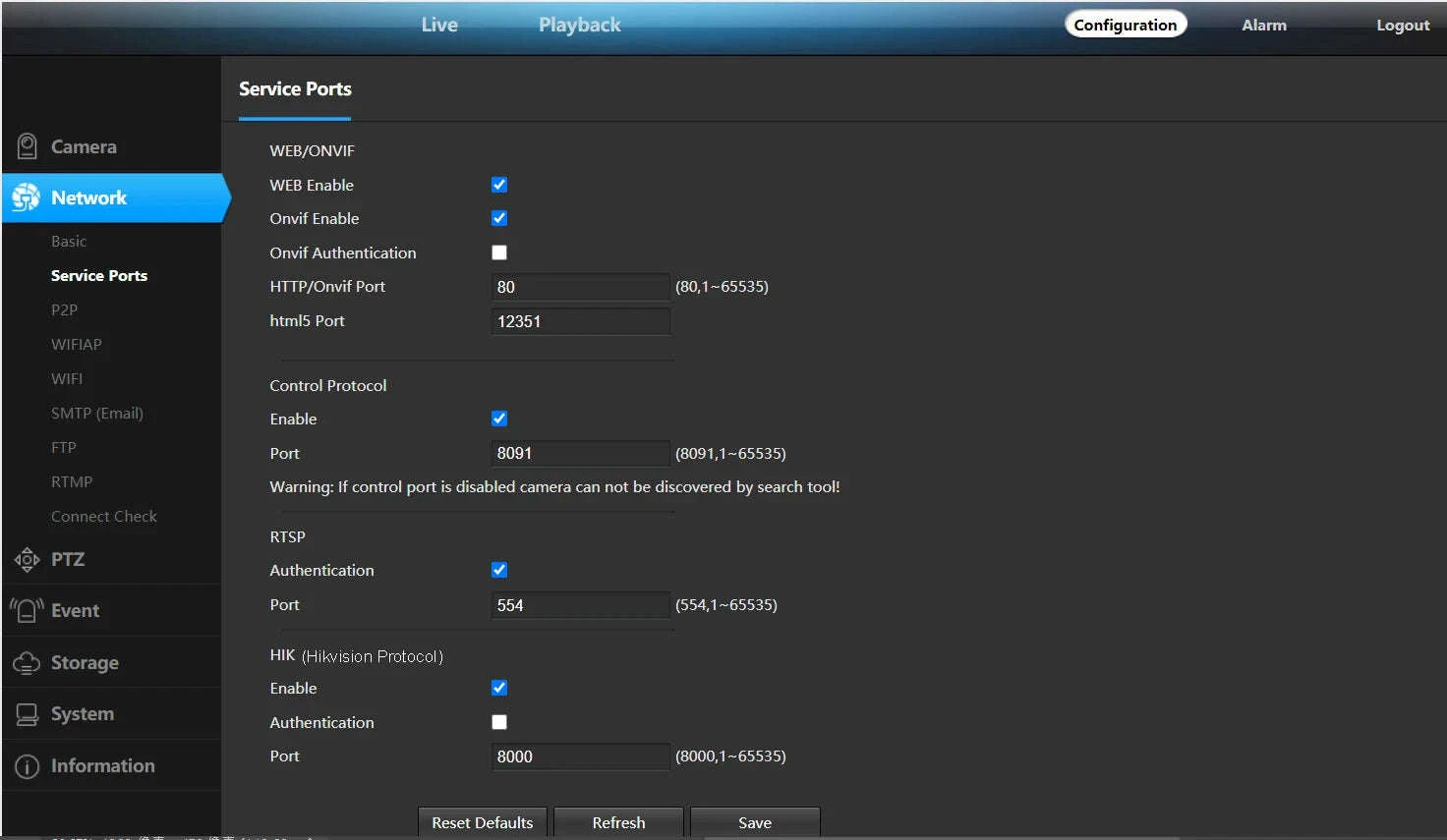
Task: Uncheck the WEB Enable checkbox
Action: tap(499, 185)
